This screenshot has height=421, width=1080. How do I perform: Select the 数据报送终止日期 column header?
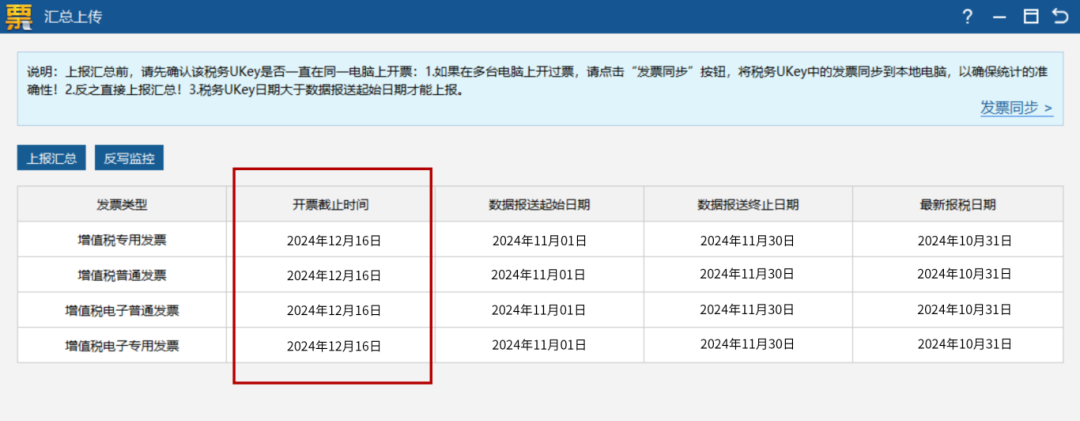(x=748, y=204)
